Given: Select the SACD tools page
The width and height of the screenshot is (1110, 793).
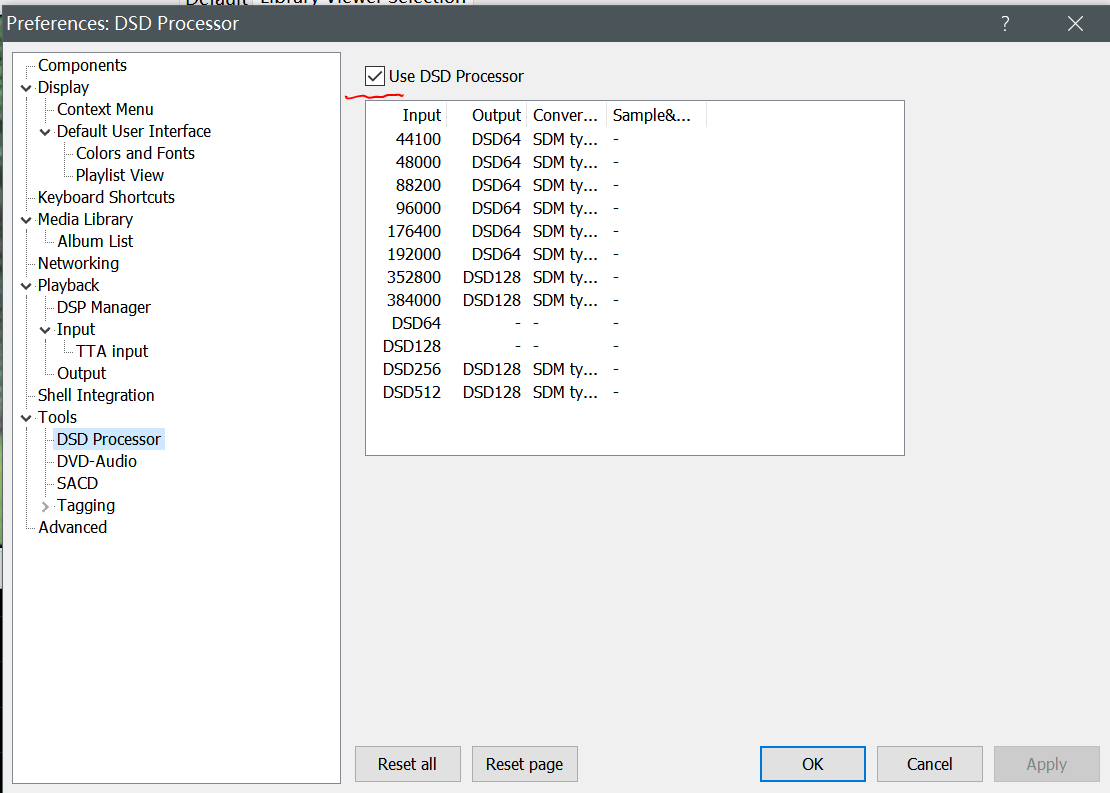Looking at the screenshot, I should click(77, 484).
